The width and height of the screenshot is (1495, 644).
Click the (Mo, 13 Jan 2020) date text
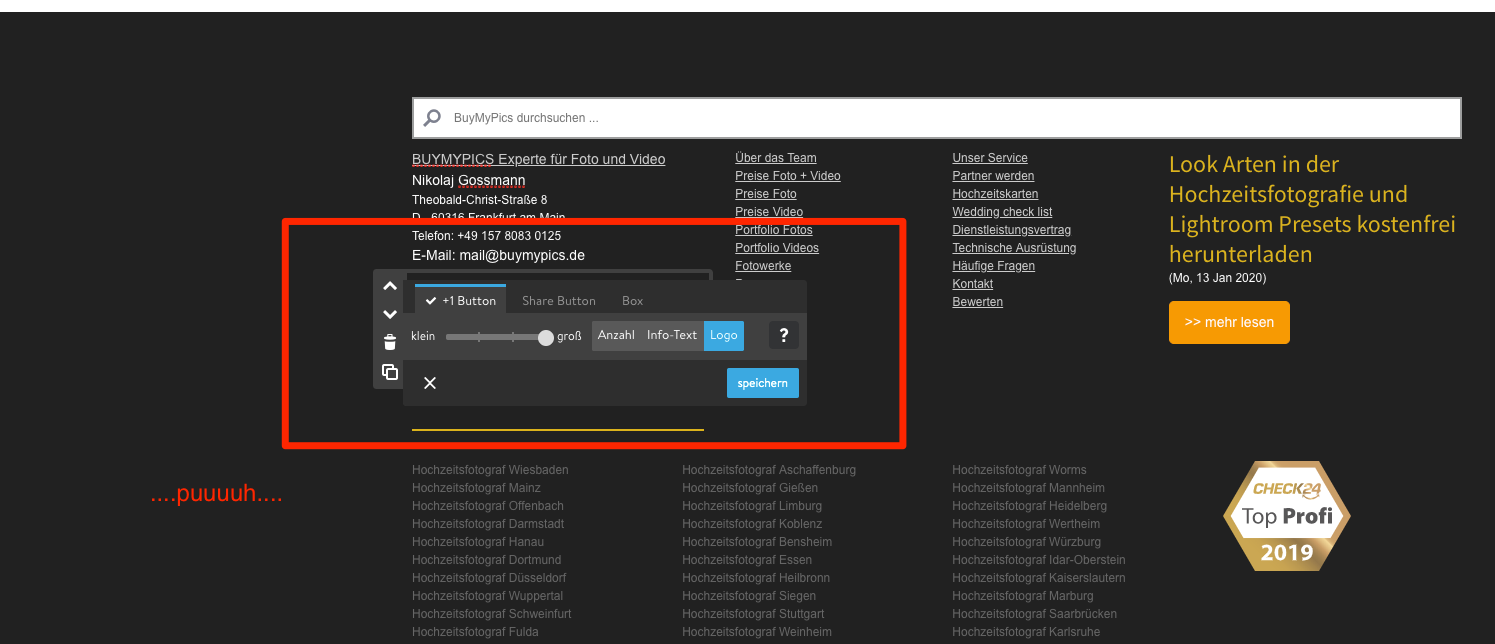tap(1217, 278)
